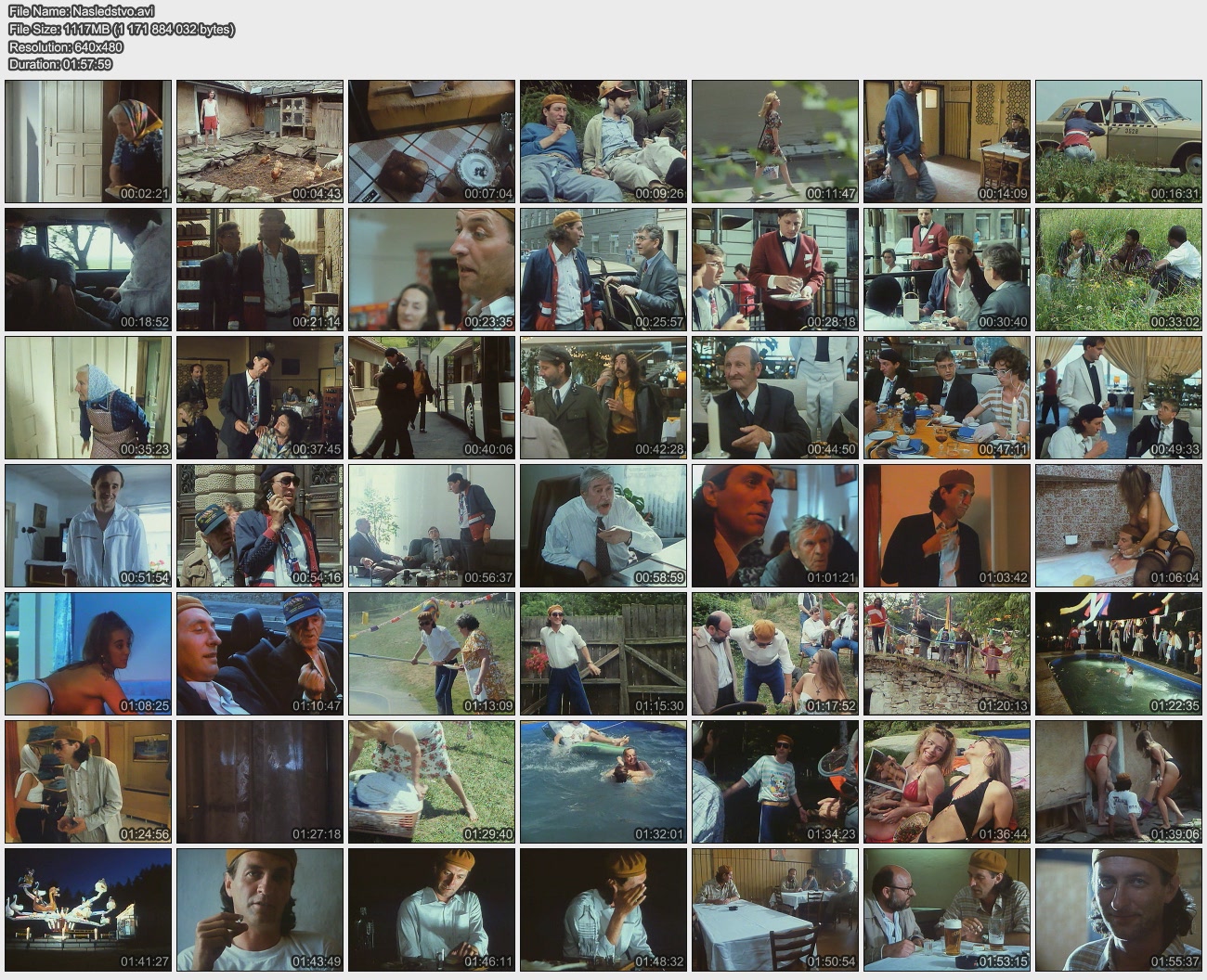The width and height of the screenshot is (1207, 980).
Task: Click the File Name Nasledstvo.avi text
Action: pyautogui.click(x=82, y=11)
